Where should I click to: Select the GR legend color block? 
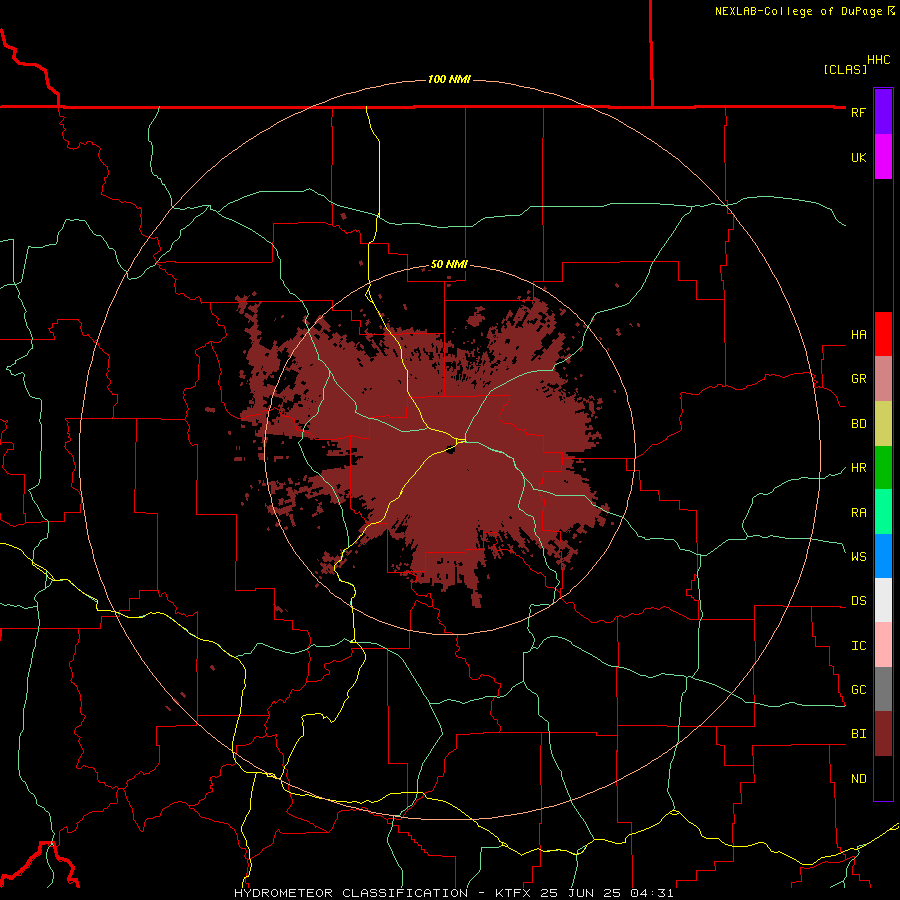pos(883,379)
